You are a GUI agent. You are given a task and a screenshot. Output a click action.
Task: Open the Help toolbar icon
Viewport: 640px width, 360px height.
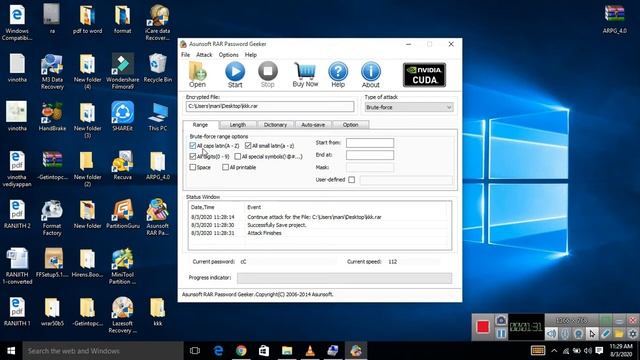click(338, 75)
